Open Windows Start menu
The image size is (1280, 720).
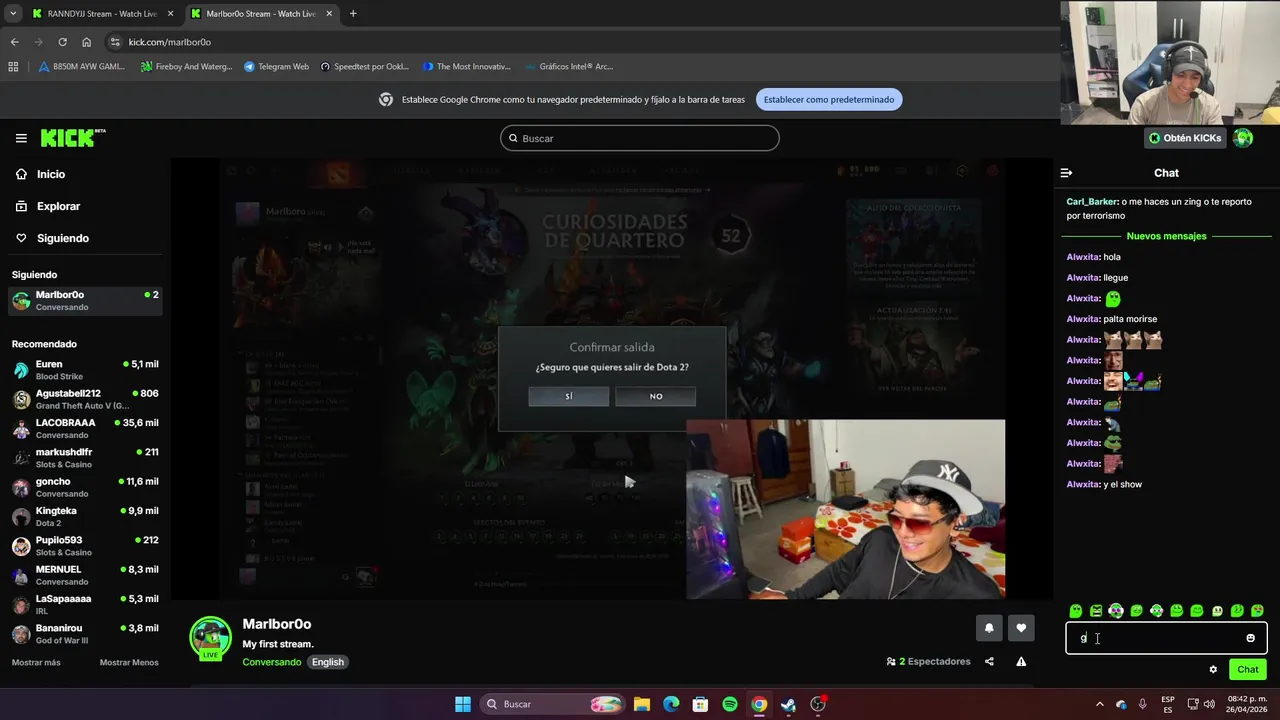pos(463,704)
